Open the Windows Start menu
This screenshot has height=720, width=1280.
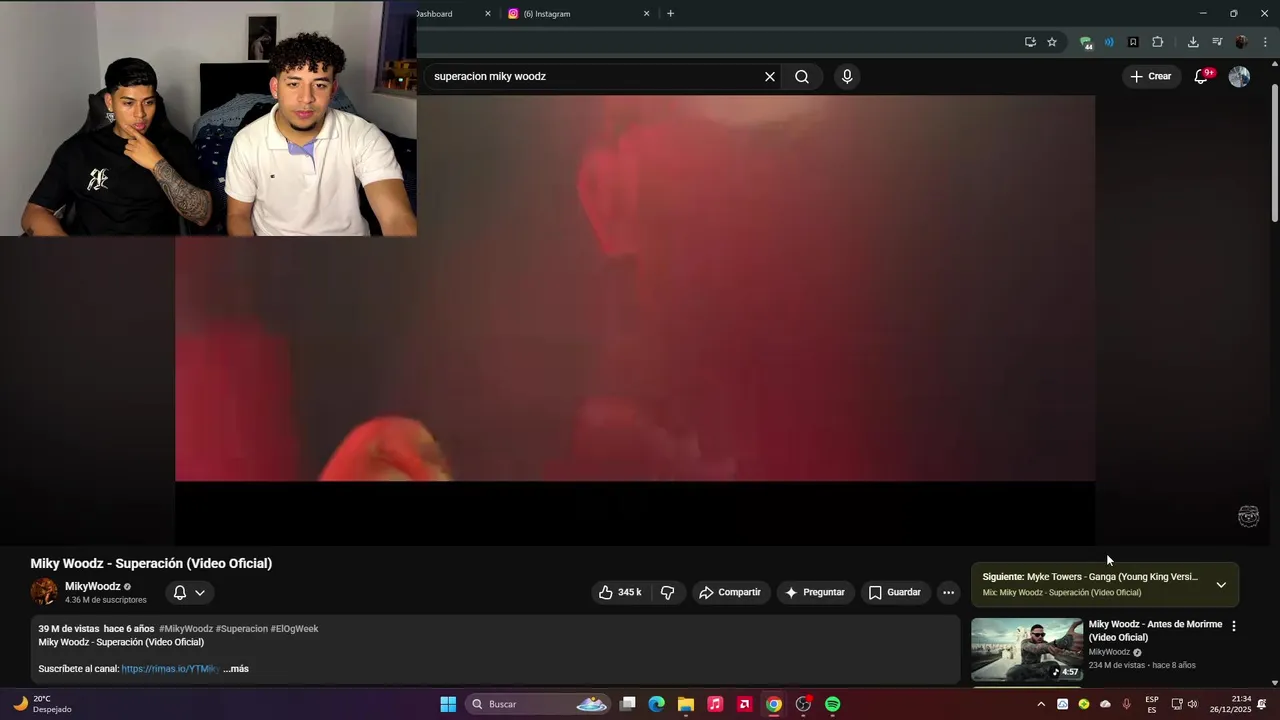(448, 704)
